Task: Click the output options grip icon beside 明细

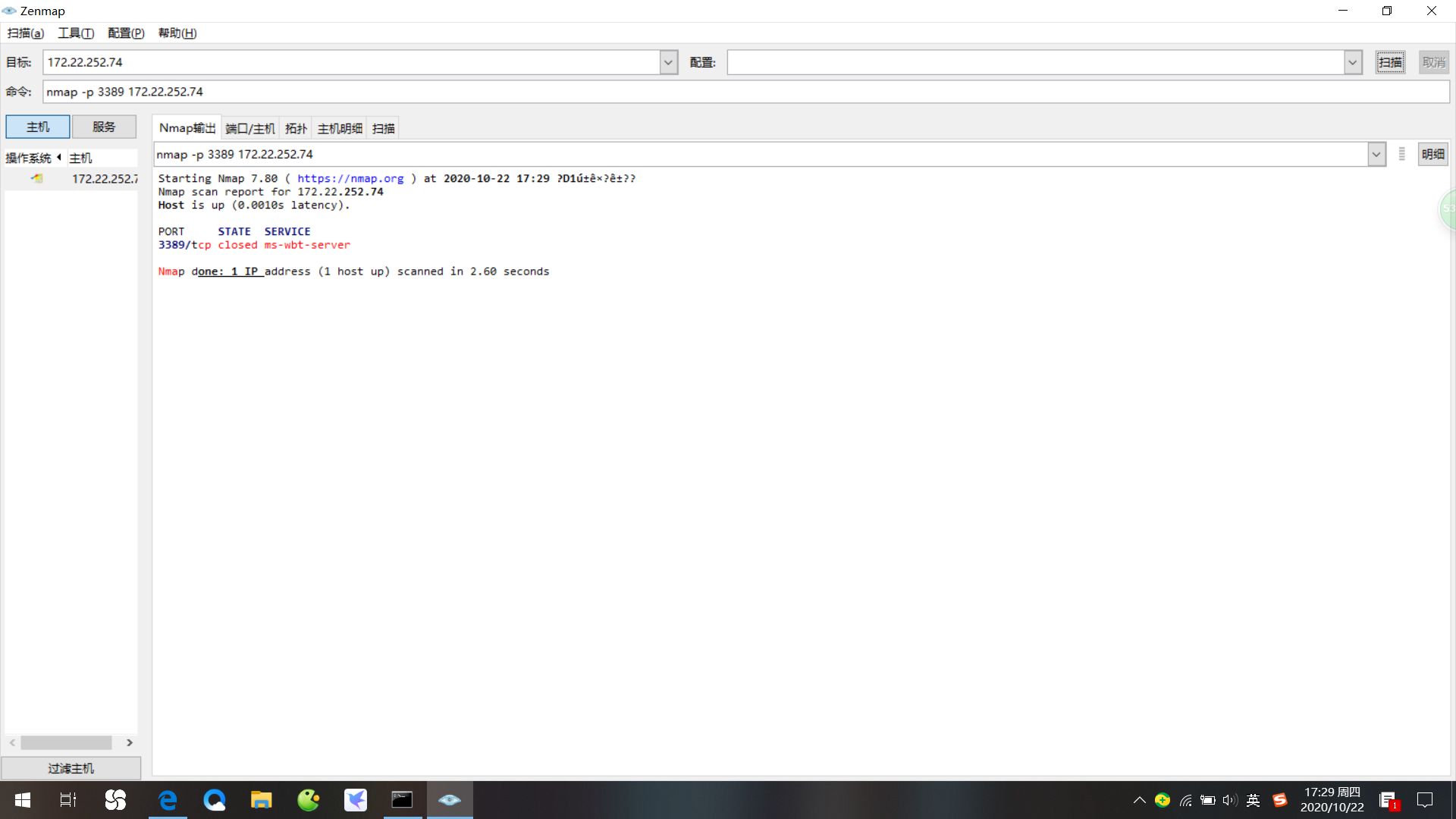Action: [1401, 154]
